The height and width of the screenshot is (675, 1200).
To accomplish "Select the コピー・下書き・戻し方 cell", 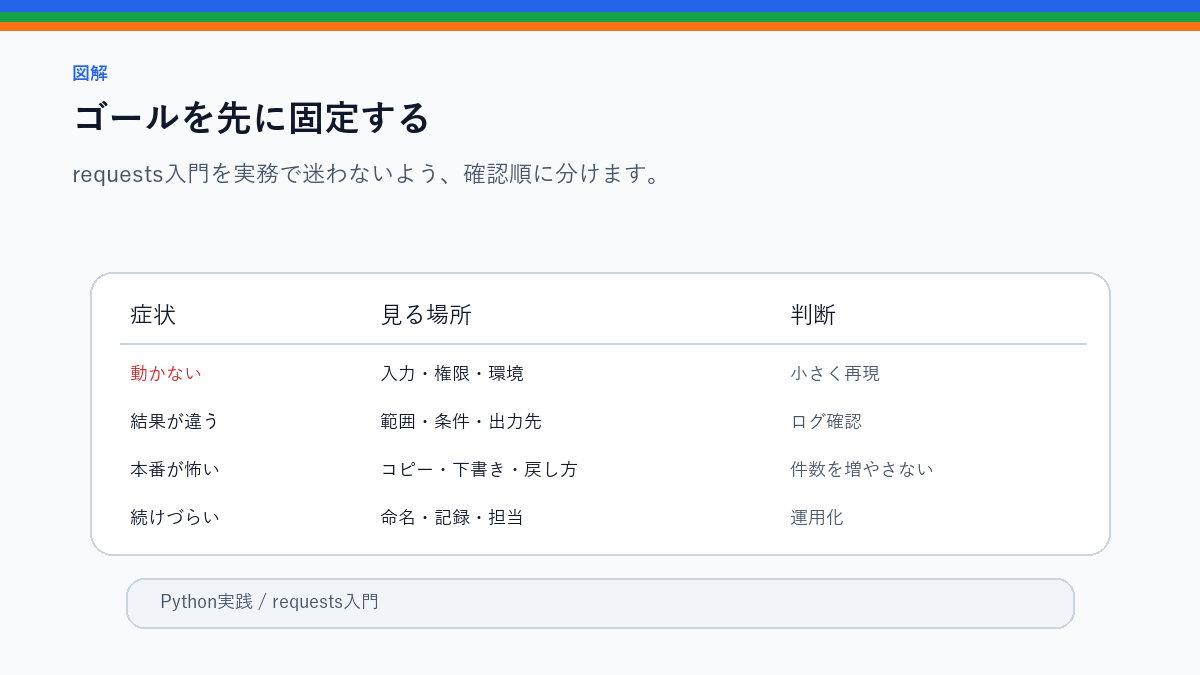I will (x=479, y=469).
